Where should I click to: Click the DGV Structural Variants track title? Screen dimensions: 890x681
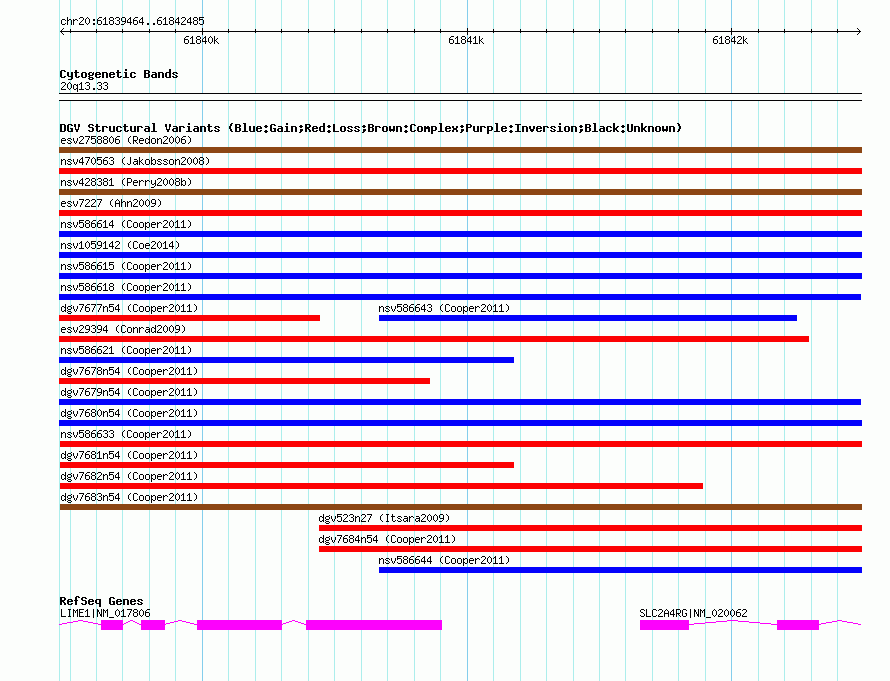[x=371, y=128]
